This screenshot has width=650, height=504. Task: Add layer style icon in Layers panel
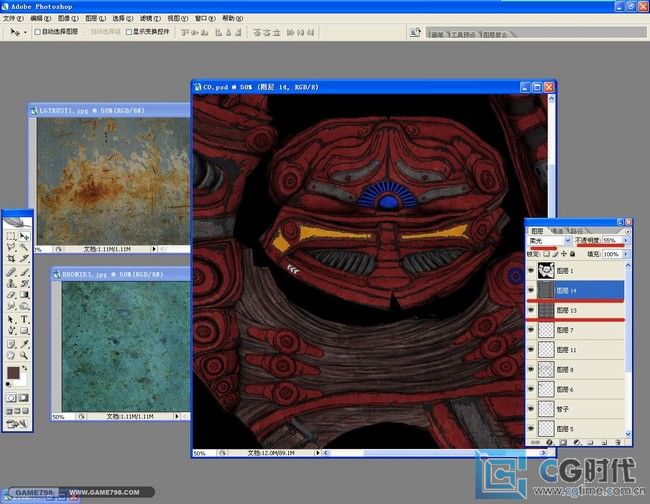pyautogui.click(x=550, y=442)
